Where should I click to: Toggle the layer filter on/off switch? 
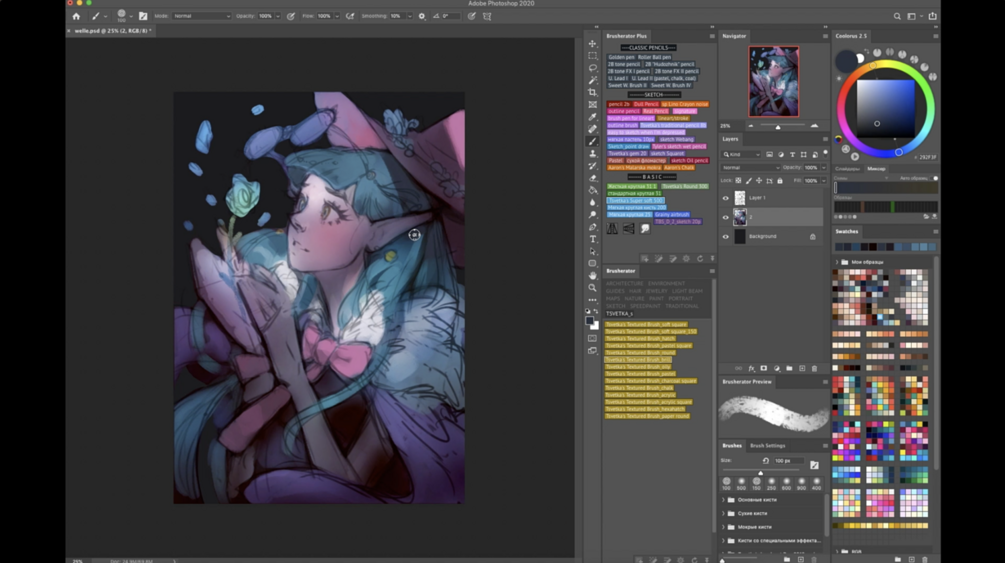pos(826,154)
